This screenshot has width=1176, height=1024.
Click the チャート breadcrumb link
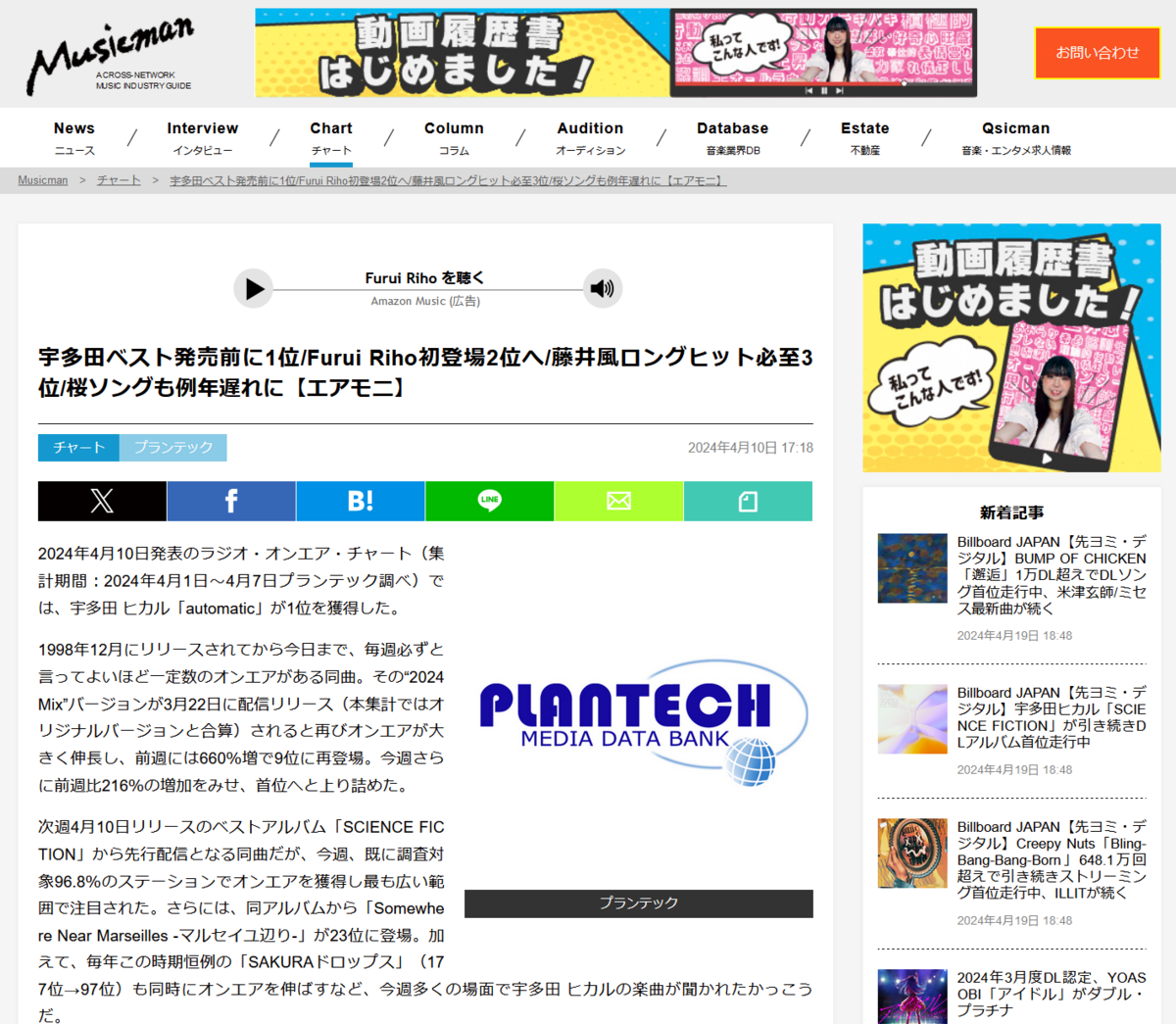[x=119, y=180]
